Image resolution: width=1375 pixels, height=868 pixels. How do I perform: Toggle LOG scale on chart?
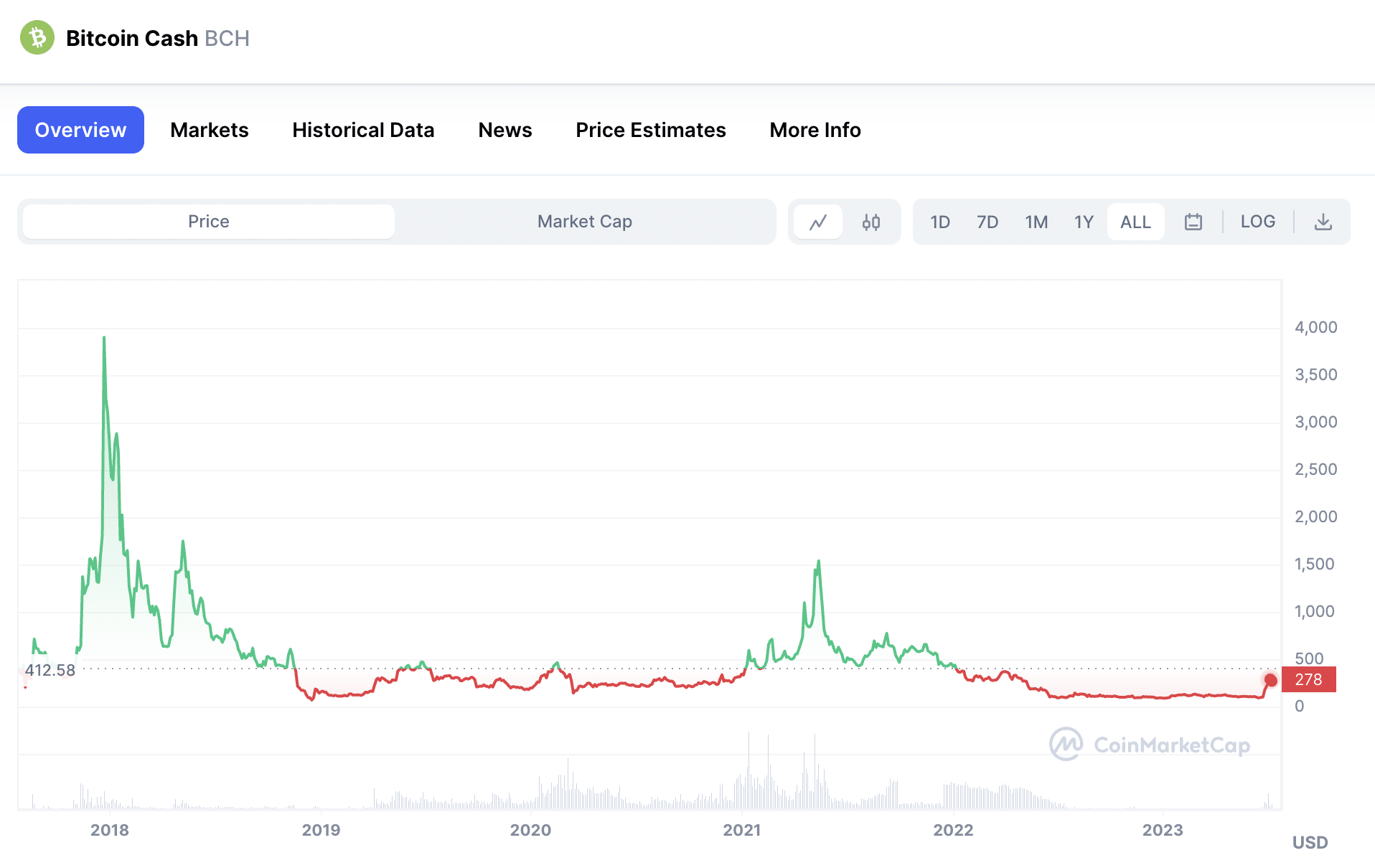(1258, 222)
